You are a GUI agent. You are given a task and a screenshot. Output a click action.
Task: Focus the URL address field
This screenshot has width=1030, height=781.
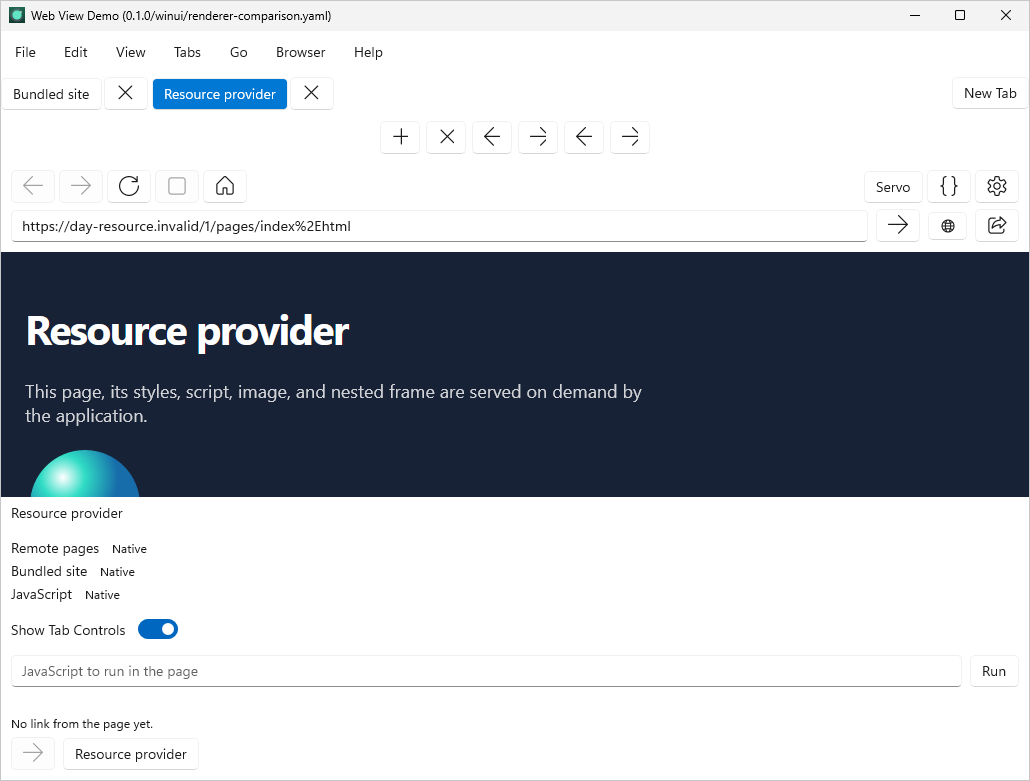click(x=439, y=226)
